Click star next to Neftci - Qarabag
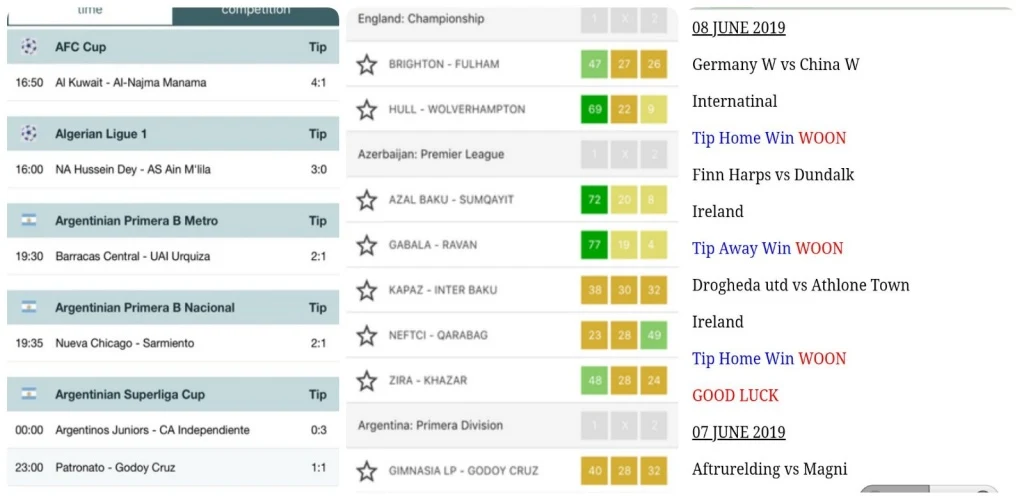 (x=367, y=335)
